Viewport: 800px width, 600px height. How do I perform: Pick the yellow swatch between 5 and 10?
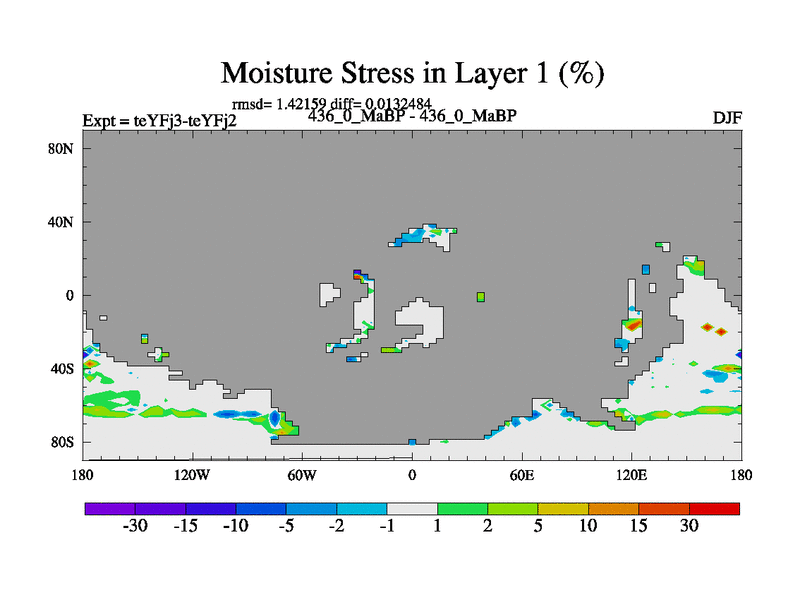tap(563, 508)
